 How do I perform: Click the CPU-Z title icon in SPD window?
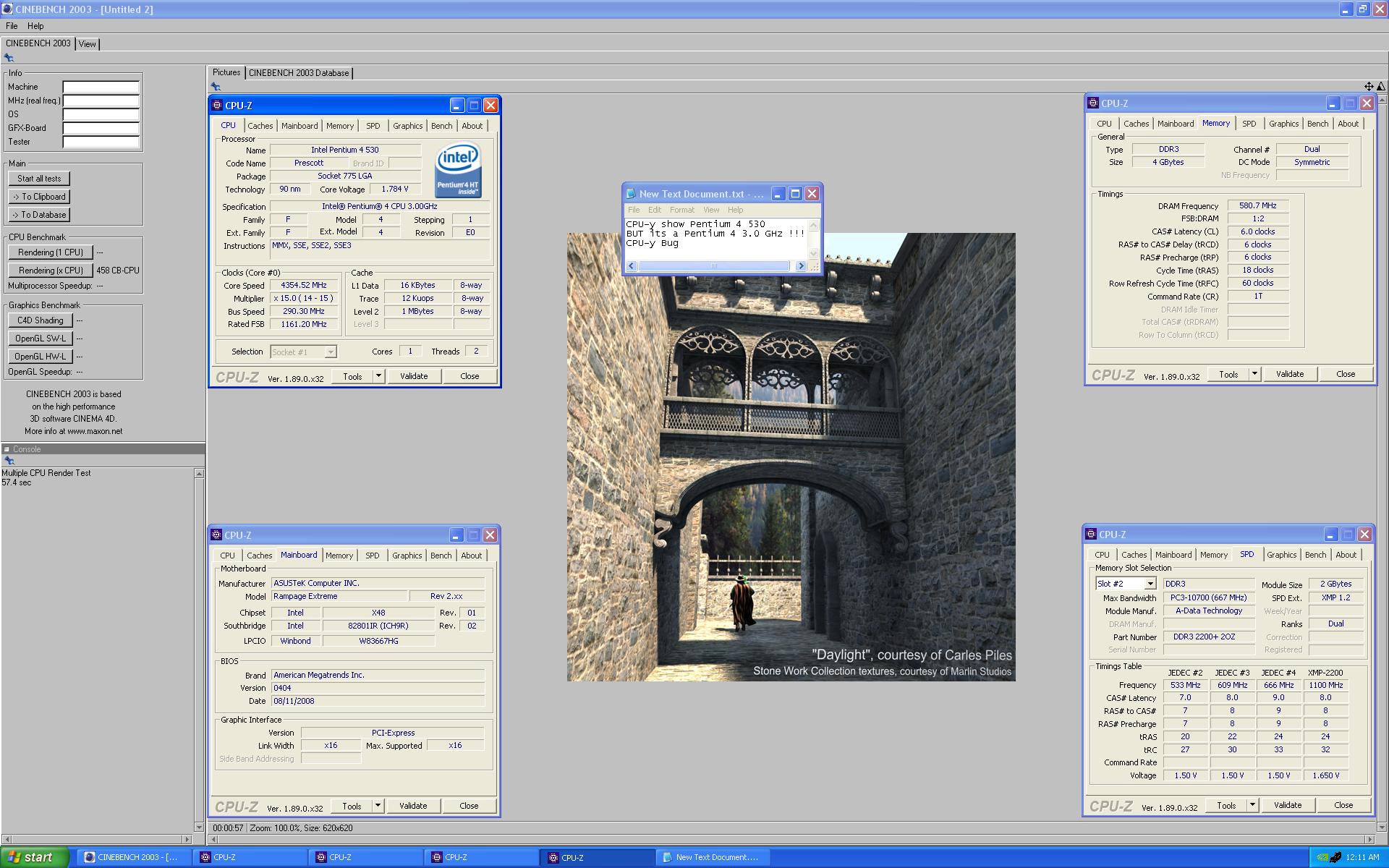coord(1092,535)
